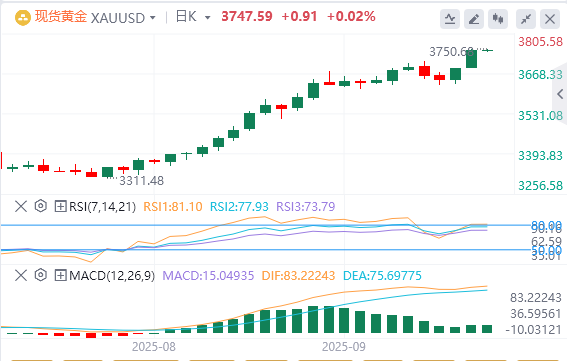Screen dimensions: 567x361
Task: Expand MACD panel with its plus icon
Action: pos(60,276)
